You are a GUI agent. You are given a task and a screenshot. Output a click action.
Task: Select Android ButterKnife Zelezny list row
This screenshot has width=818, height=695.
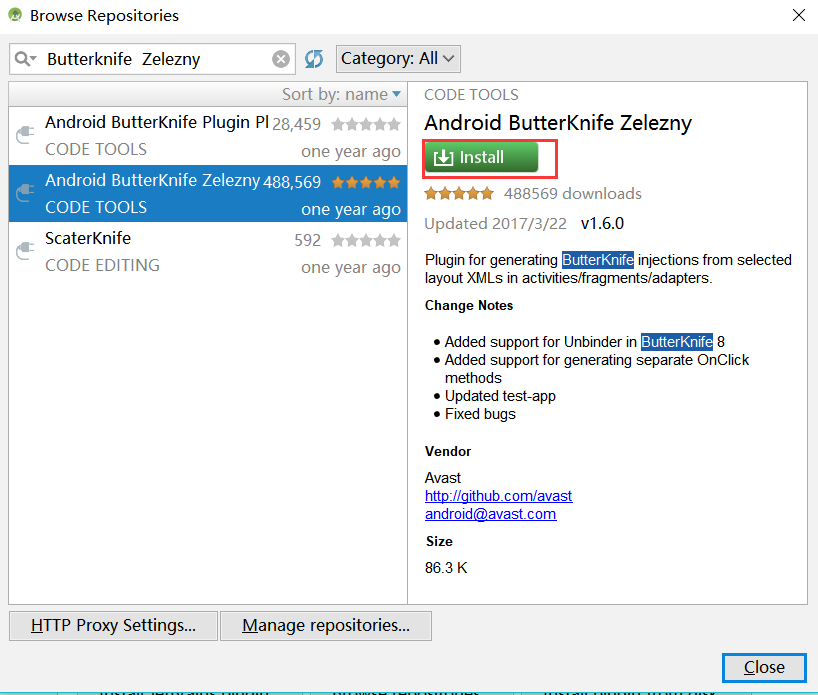pos(208,194)
